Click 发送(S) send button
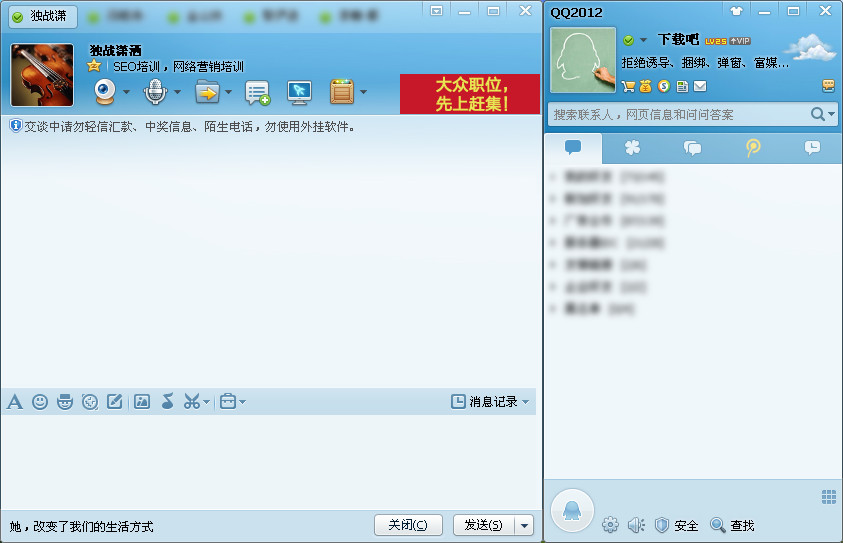The image size is (843, 543). pos(484,525)
